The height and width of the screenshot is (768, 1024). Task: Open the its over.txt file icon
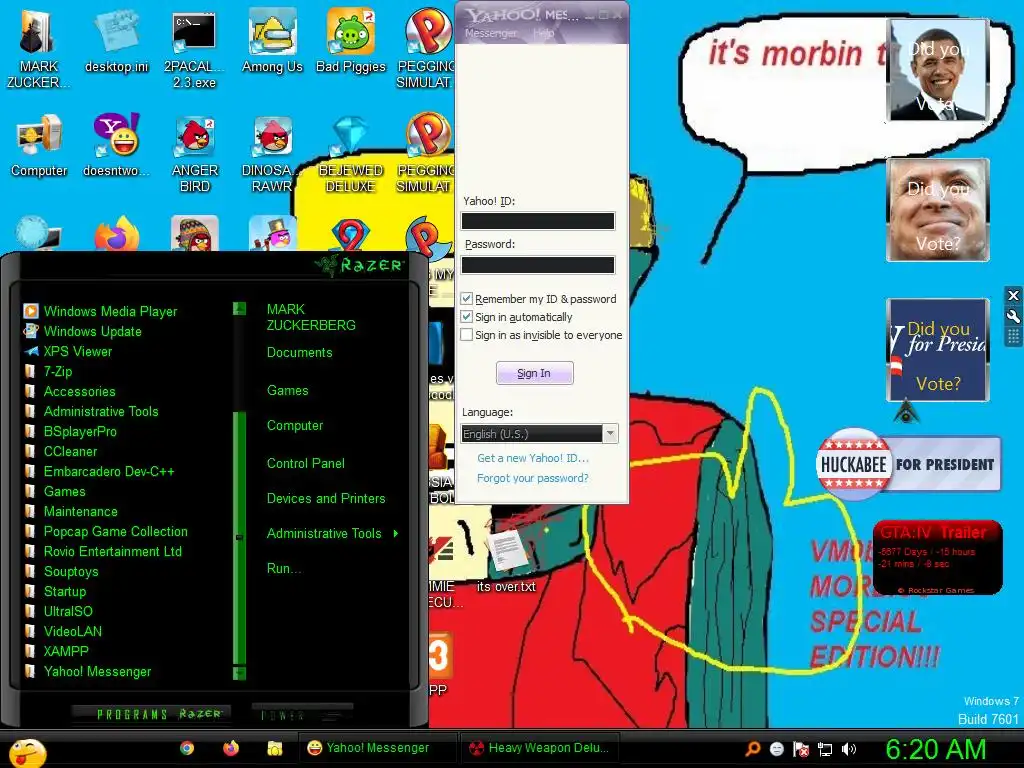point(506,562)
